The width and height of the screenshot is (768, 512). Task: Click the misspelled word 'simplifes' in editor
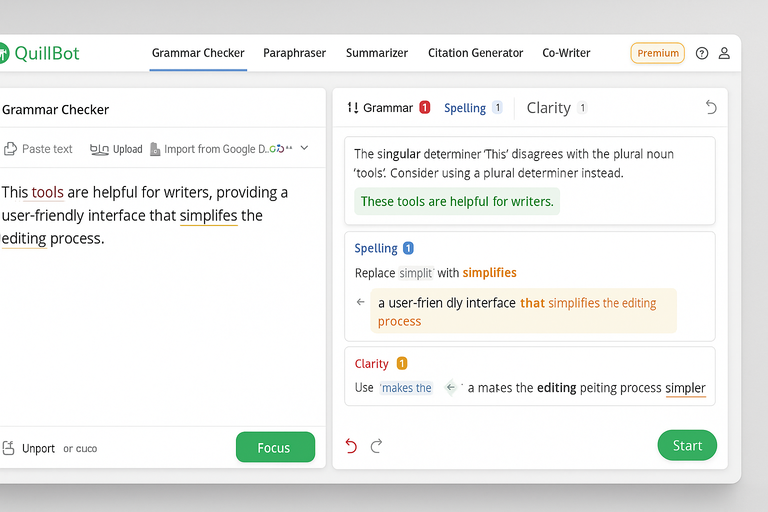209,216
